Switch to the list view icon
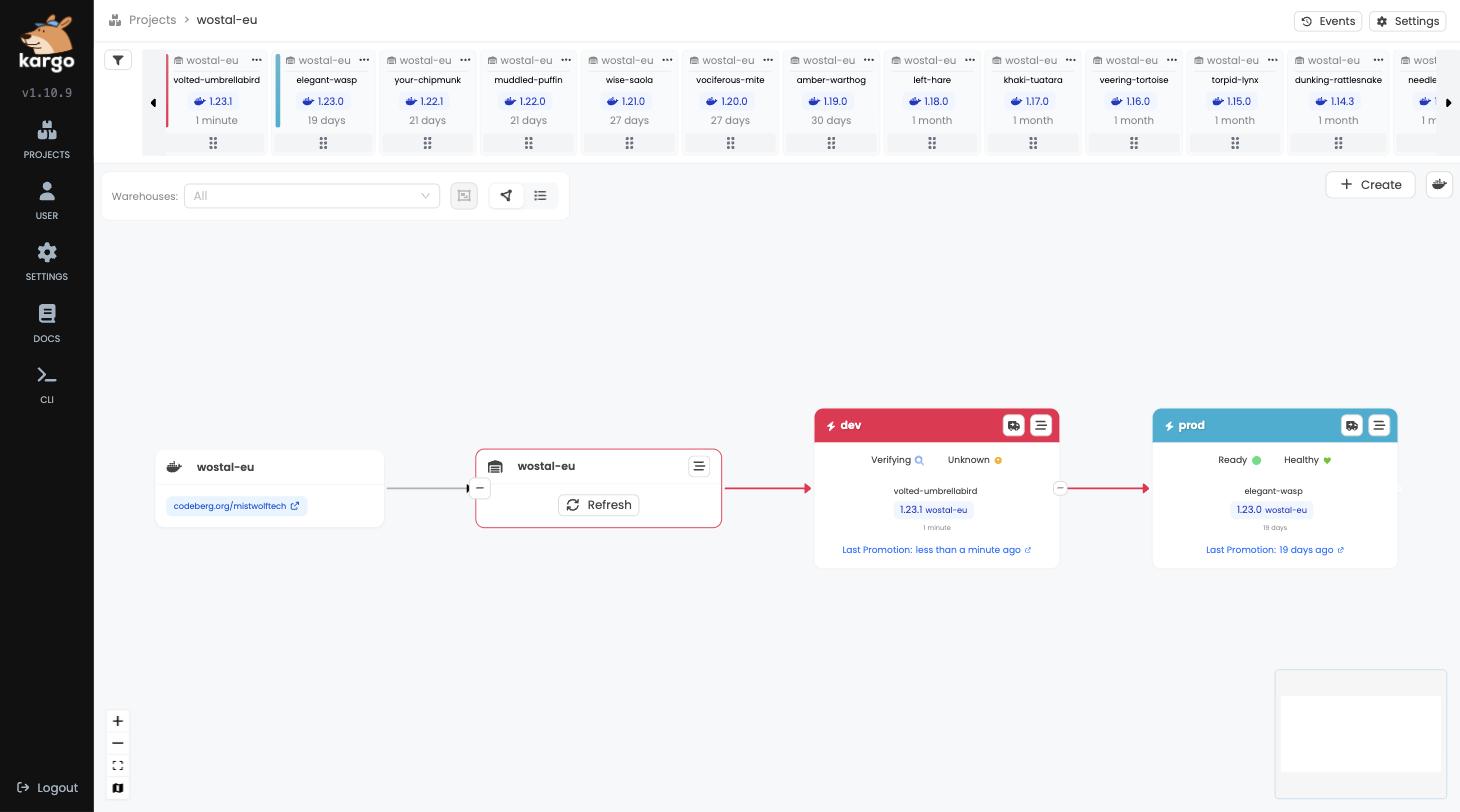This screenshot has width=1460, height=812. tap(540, 196)
